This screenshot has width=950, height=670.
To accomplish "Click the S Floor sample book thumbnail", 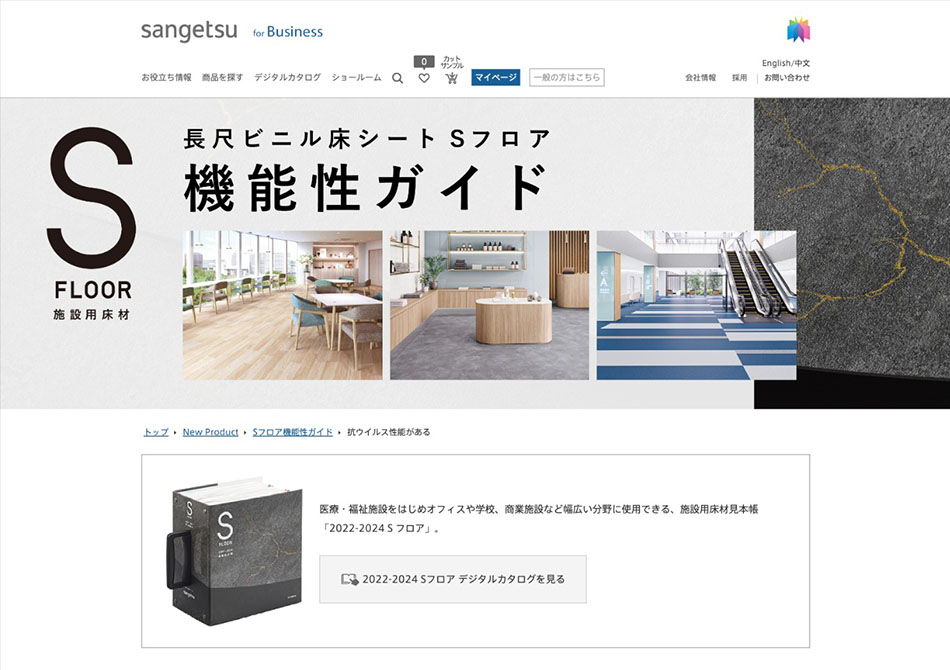I will click(234, 551).
